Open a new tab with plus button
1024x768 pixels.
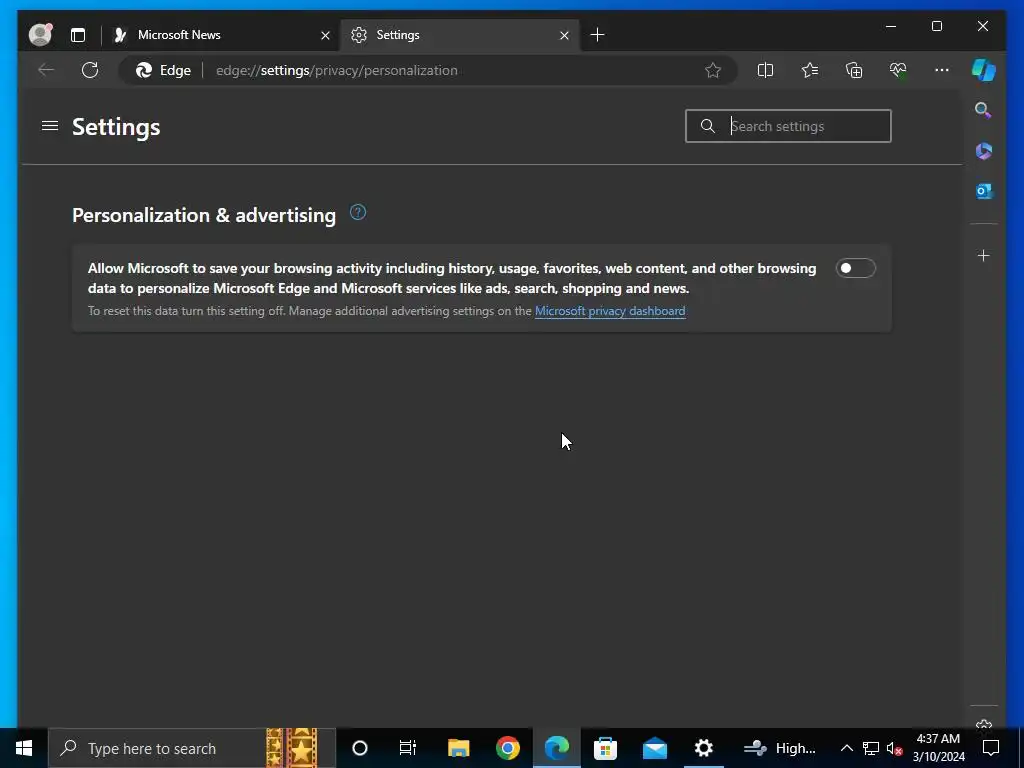point(597,35)
